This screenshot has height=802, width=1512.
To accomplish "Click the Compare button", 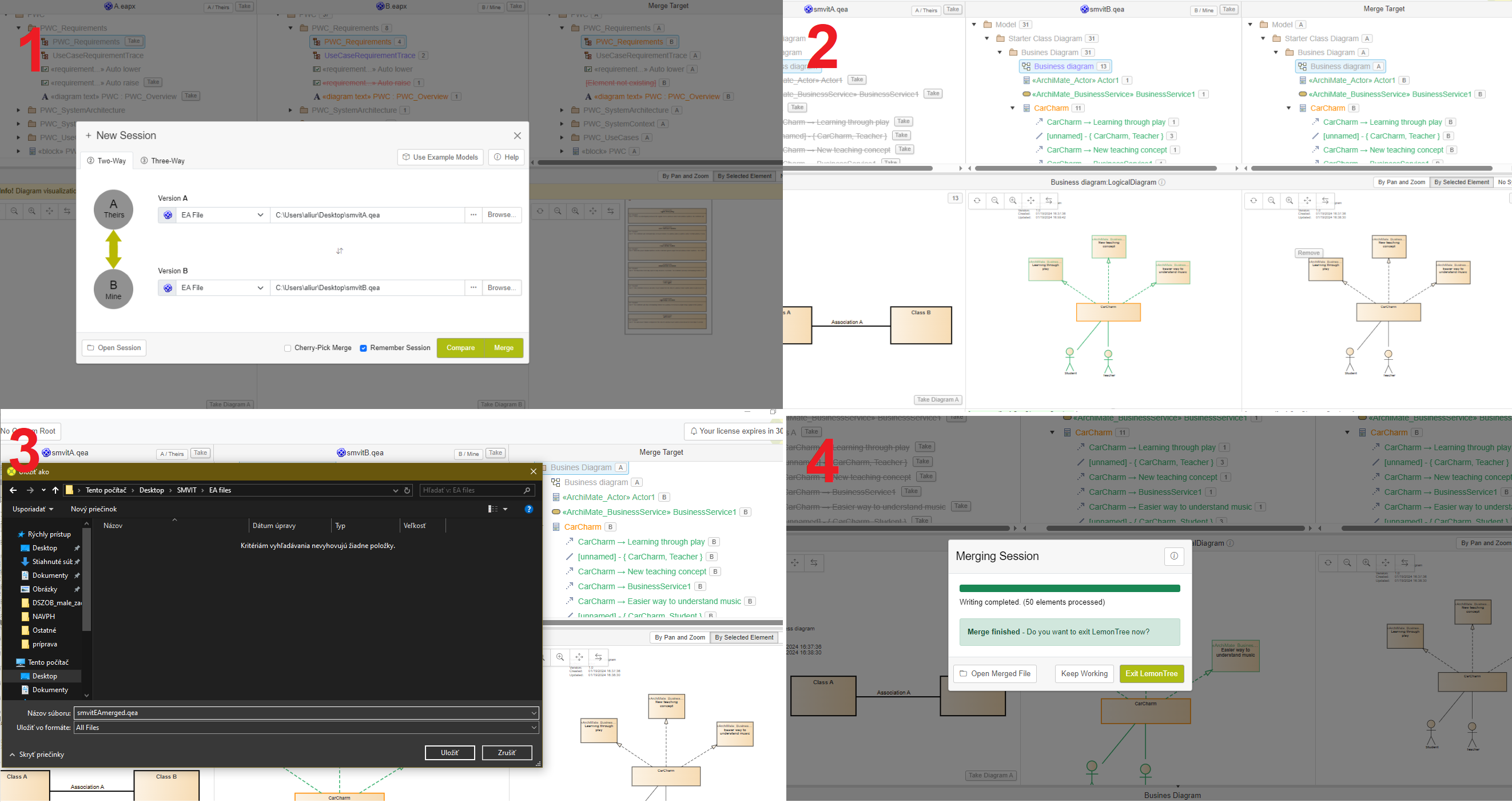I will (460, 348).
